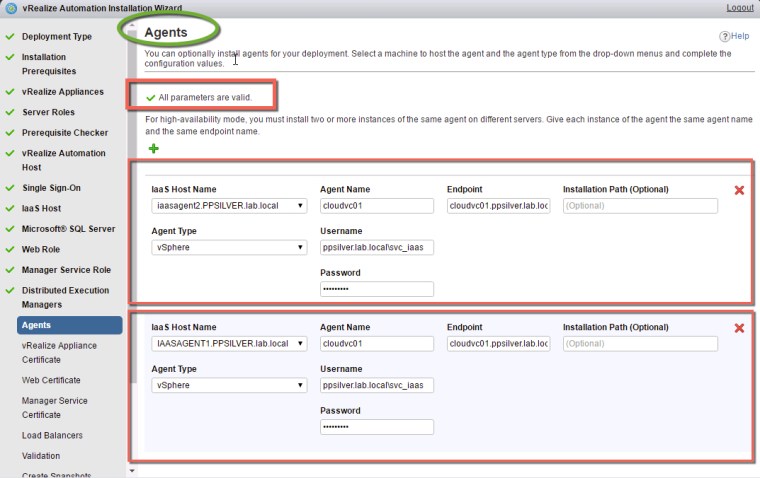
Task: Go to the Prerequisite Checker step
Action: [x=64, y=133]
